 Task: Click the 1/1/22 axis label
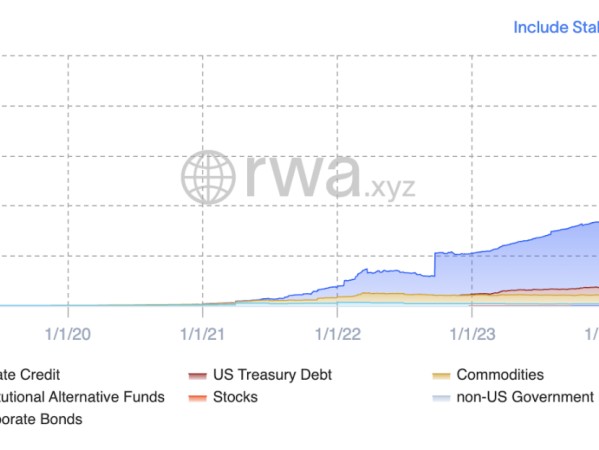click(x=337, y=334)
